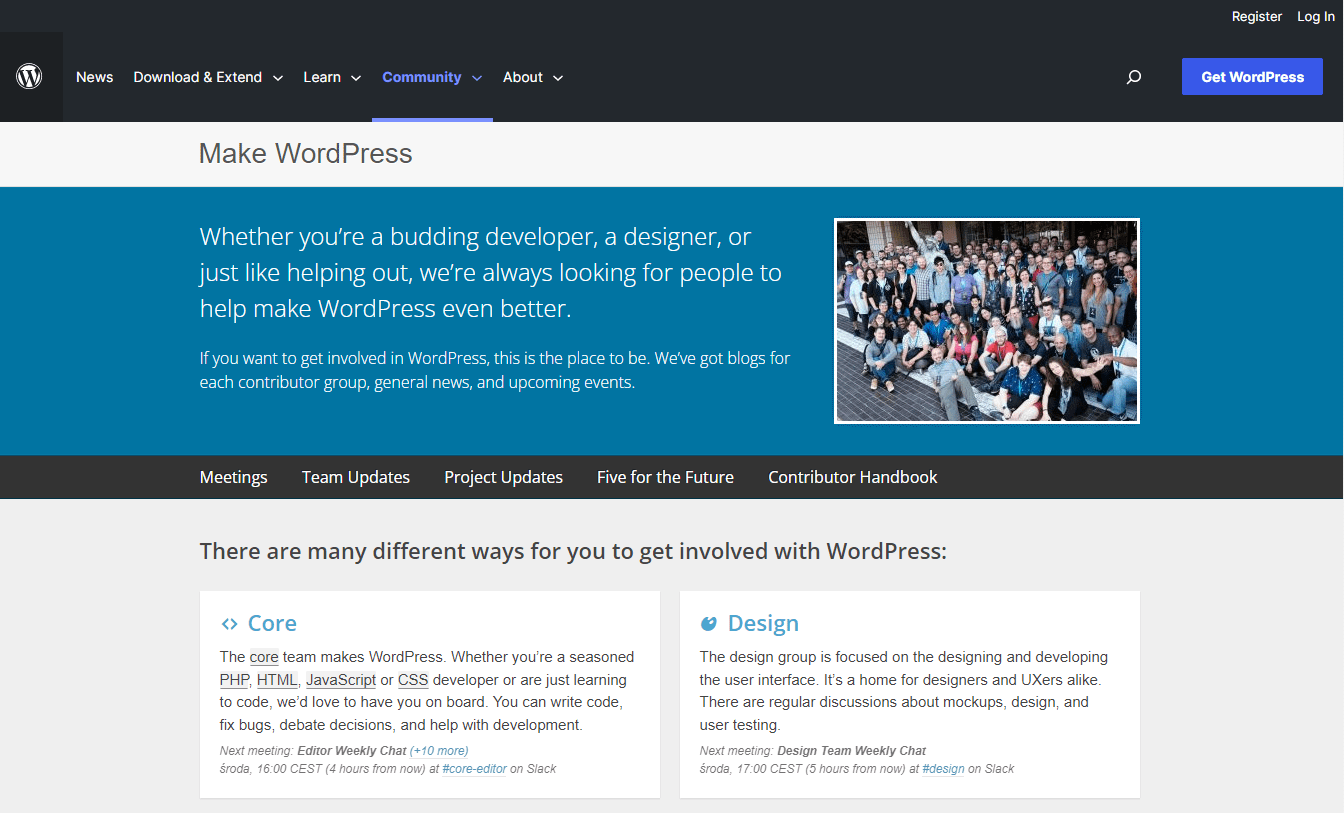Viewport: 1344px width, 813px height.
Task: Expand the Download & Extend menu
Action: [x=208, y=77]
